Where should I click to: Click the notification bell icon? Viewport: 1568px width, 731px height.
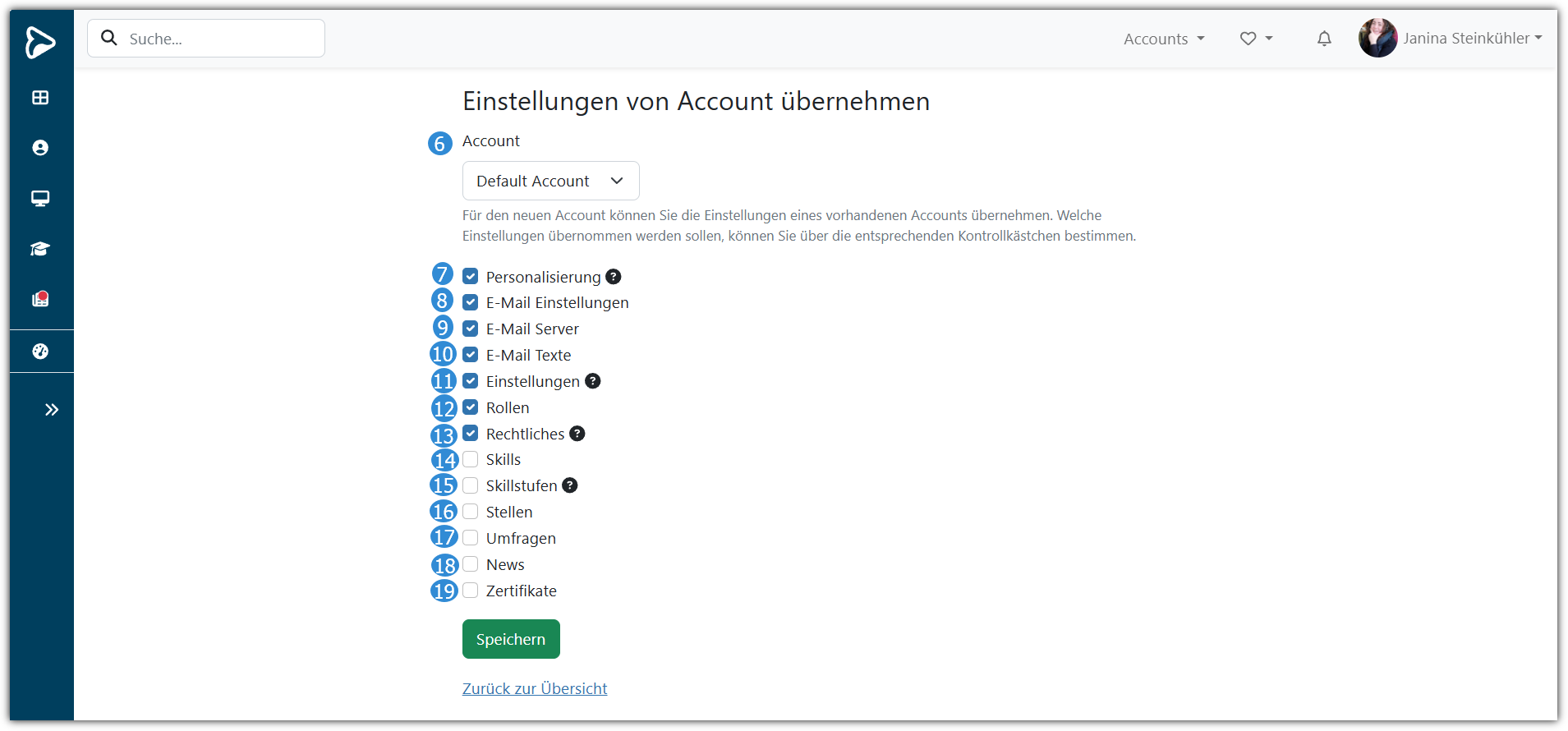point(1324,39)
